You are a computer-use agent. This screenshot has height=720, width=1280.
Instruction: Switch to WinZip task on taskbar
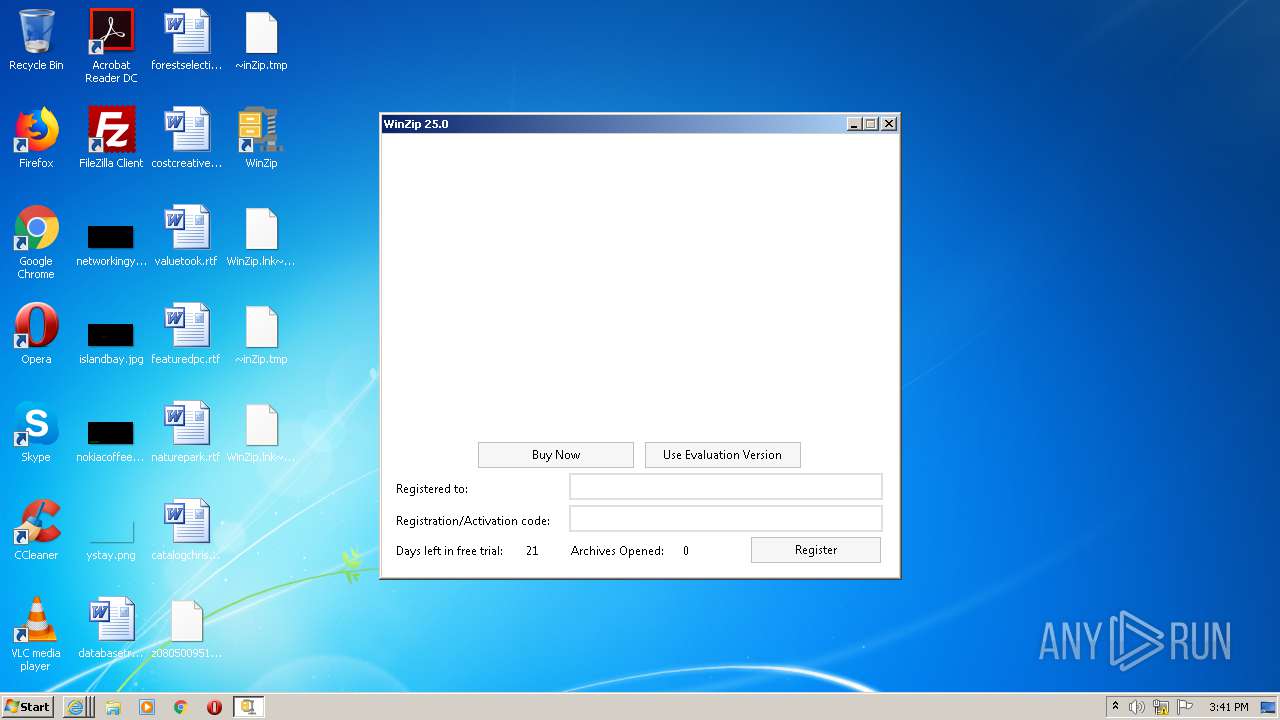pos(248,707)
